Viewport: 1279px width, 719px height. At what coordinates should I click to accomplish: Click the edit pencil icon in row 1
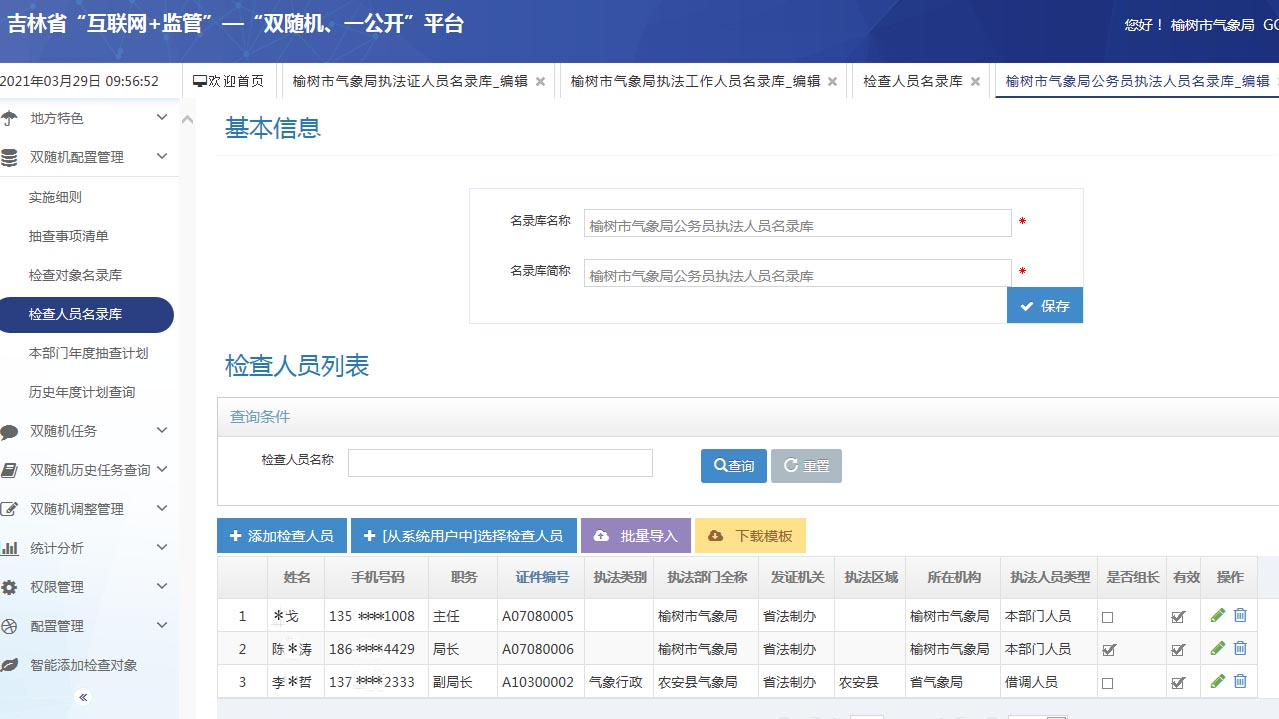[x=1217, y=616]
